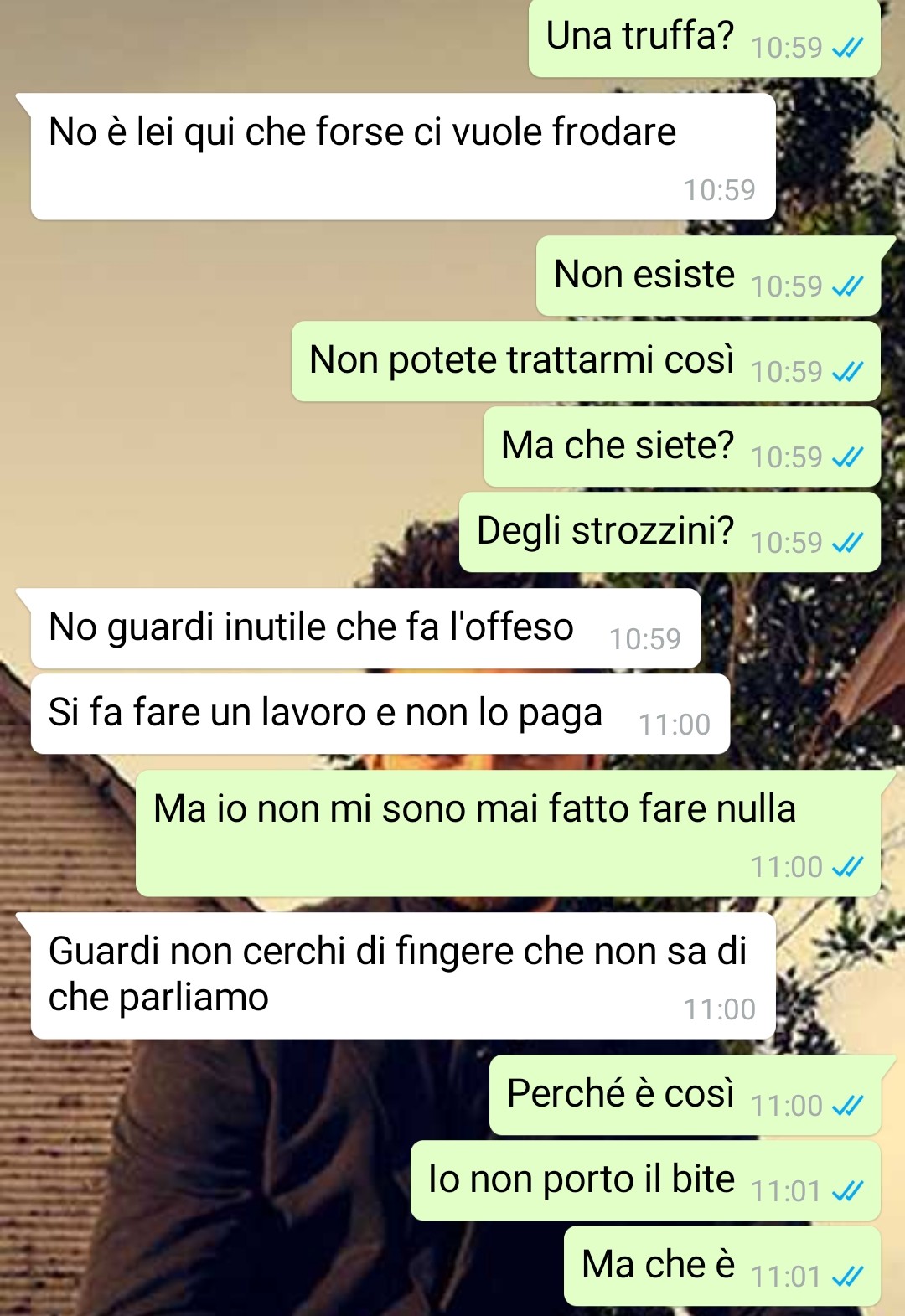
Task: Select the "No guardi inutile che fa l'offeso" message
Action: 365,628
